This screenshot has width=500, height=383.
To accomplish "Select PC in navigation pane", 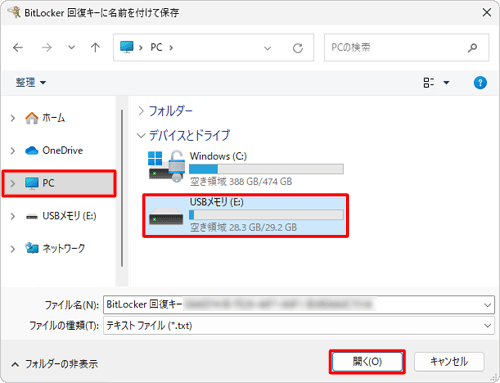I will pos(59,183).
